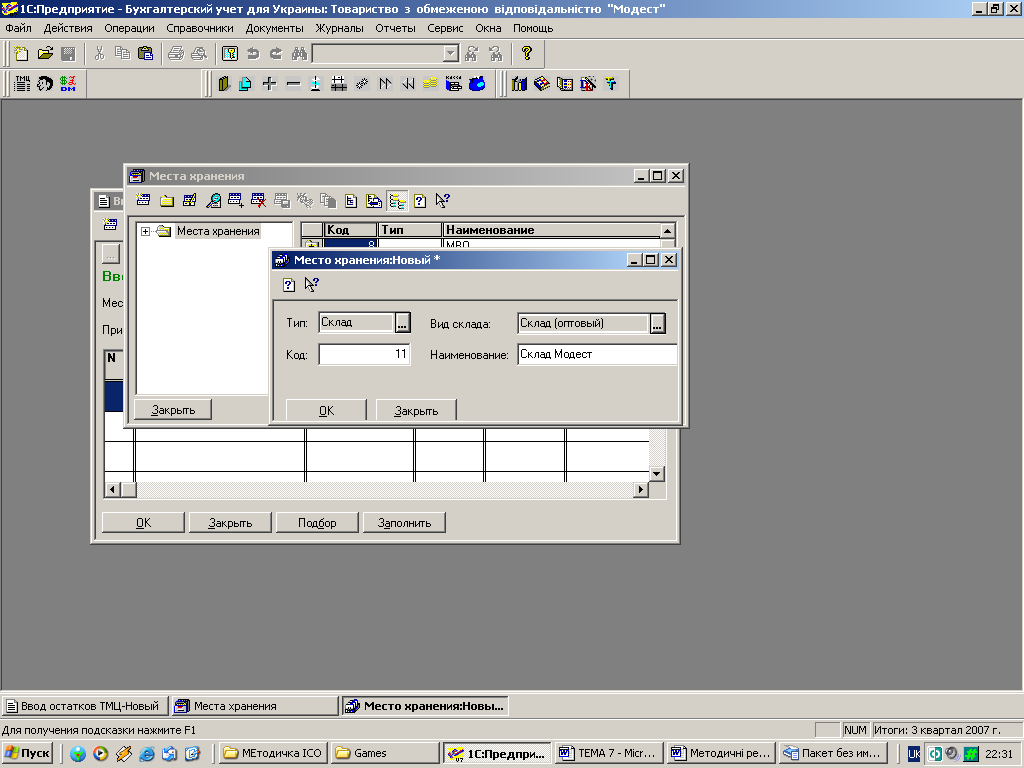Click the context help arrow in Место хранения:Новый
This screenshot has width=1024, height=768.
312,284
